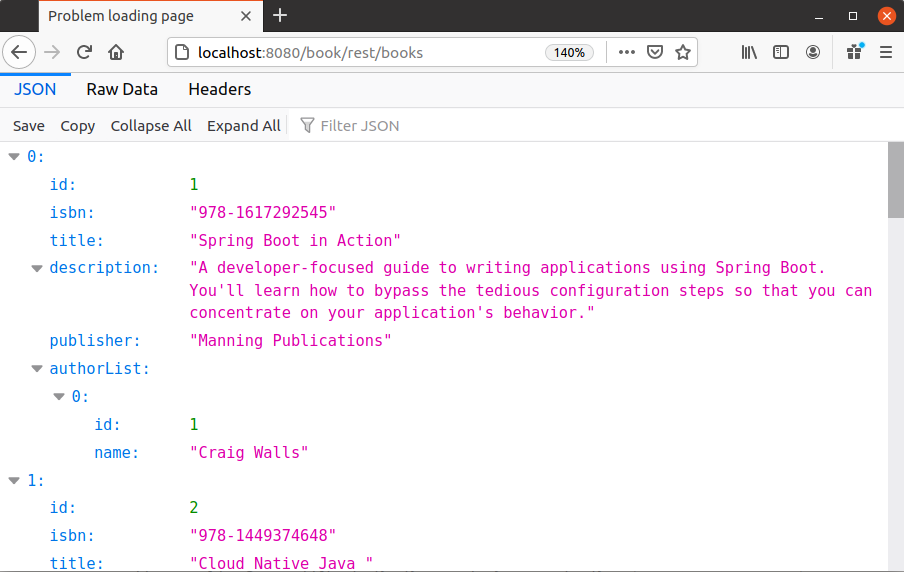Screen dimensions: 904x572
Task: Click Expand All
Action: 244,126
